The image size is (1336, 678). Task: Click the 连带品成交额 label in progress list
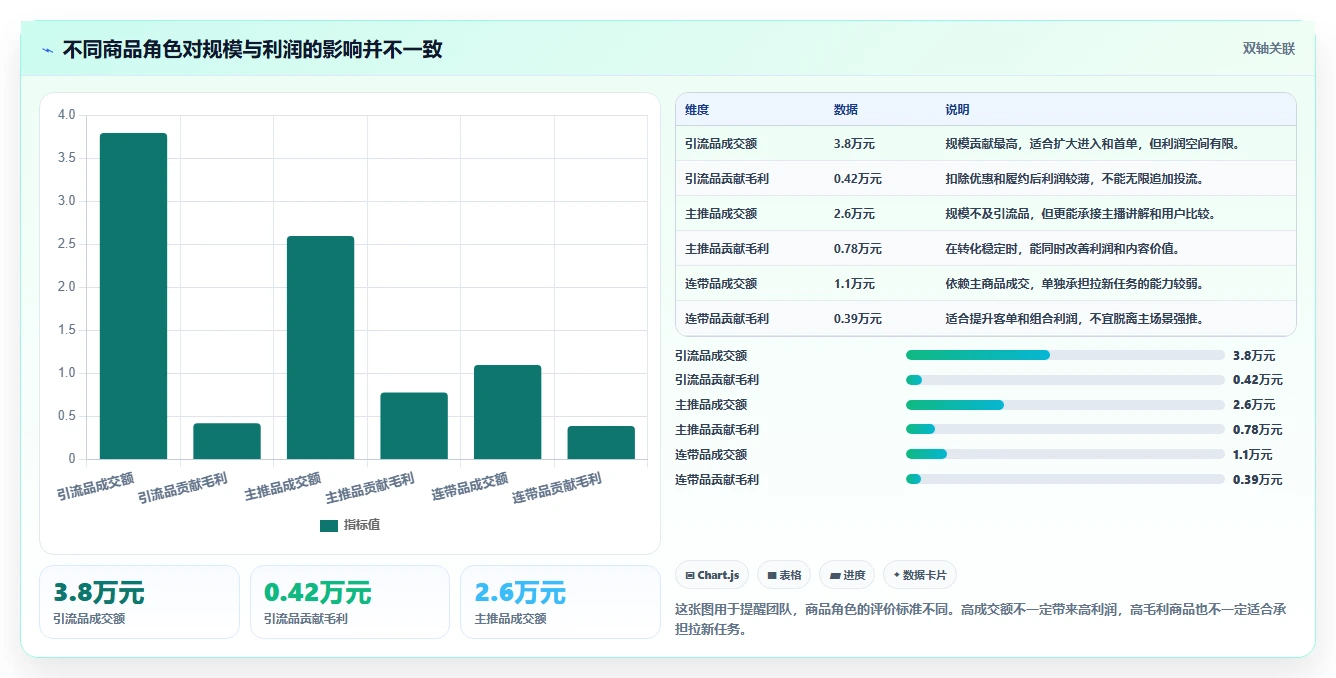click(711, 455)
